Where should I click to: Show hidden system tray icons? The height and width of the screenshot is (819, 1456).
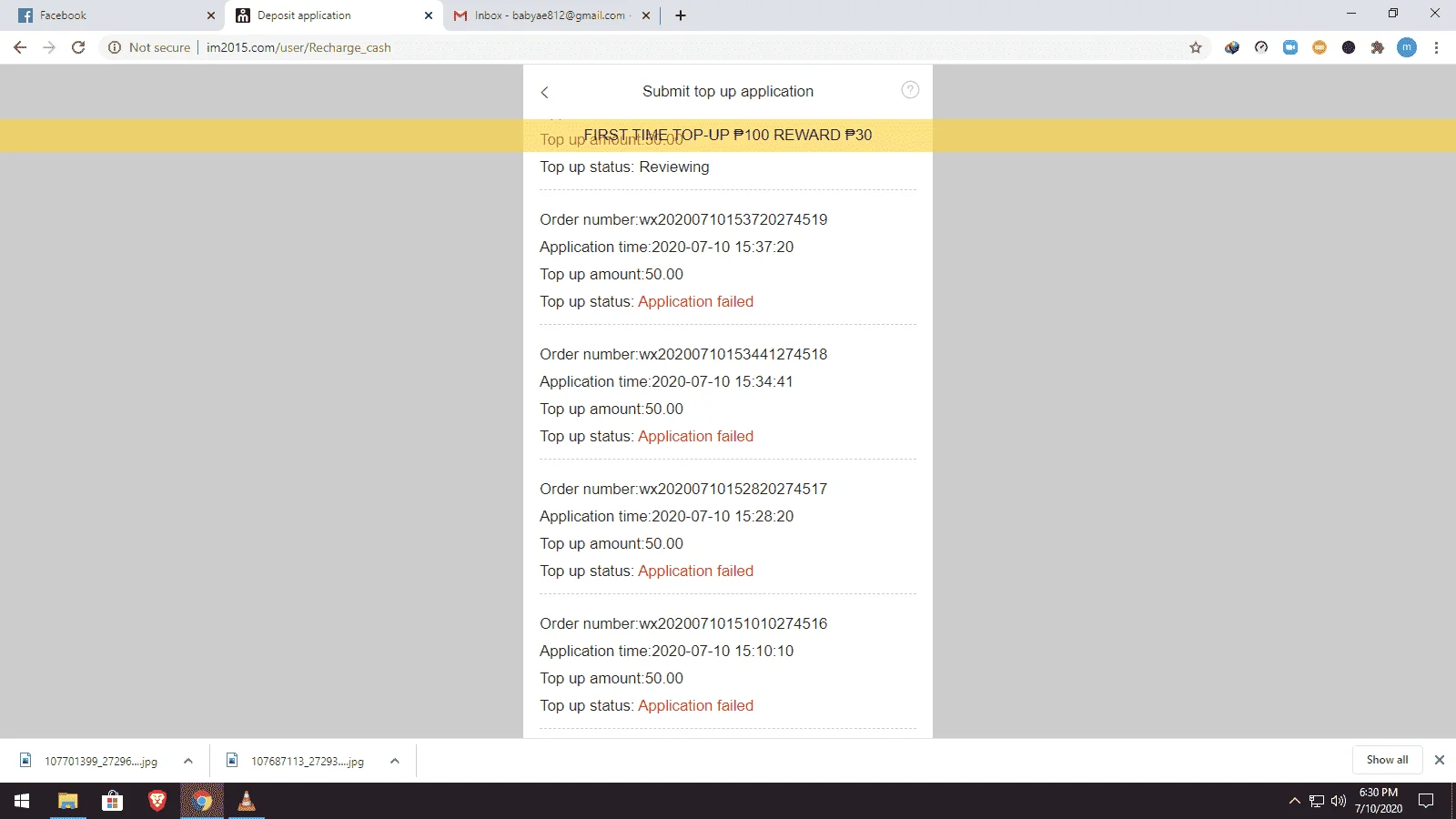(1294, 801)
